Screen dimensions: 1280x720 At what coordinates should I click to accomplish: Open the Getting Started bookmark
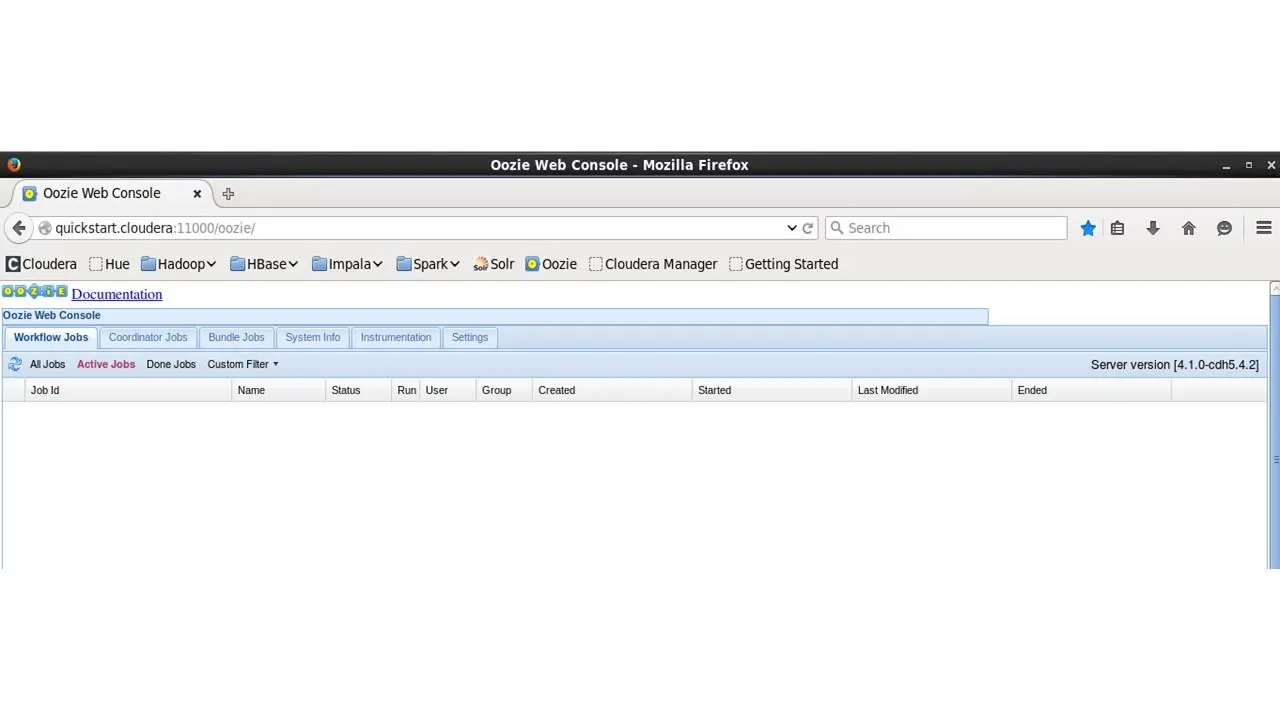[784, 264]
